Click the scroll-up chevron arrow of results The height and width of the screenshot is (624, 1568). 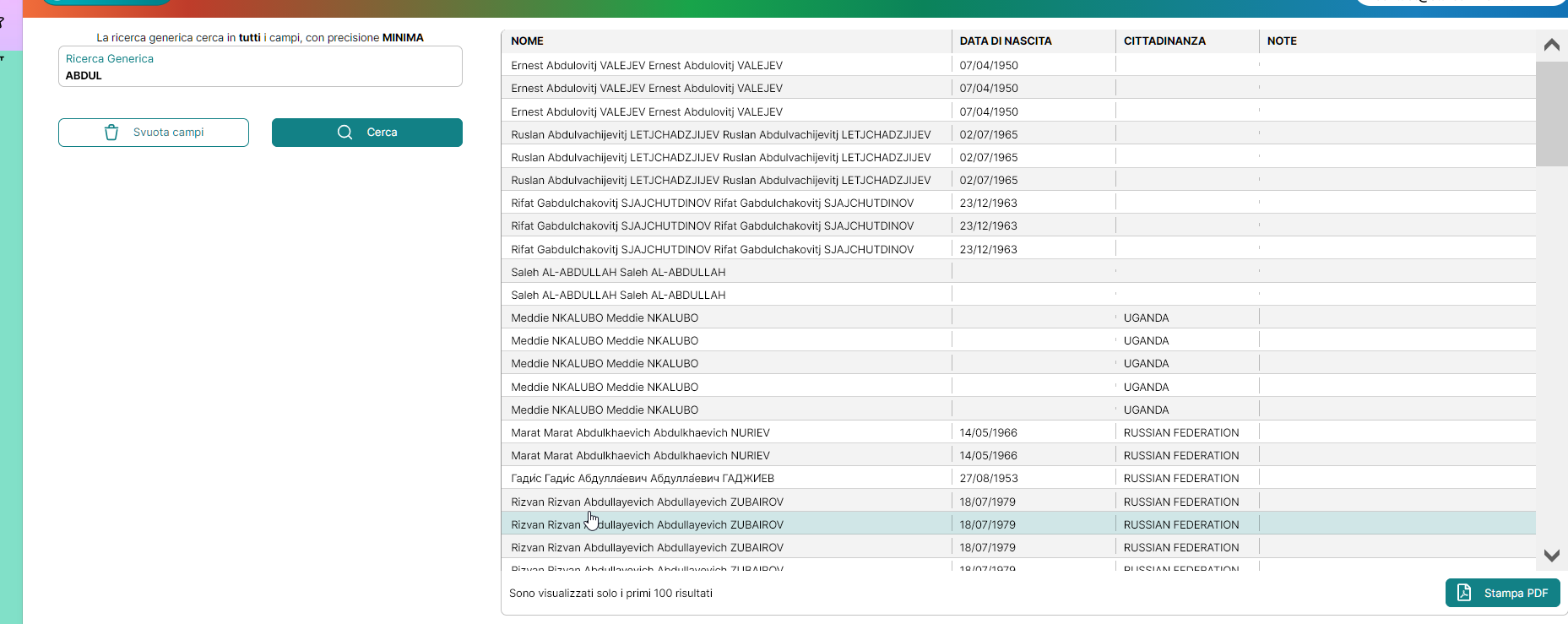pyautogui.click(x=1551, y=45)
